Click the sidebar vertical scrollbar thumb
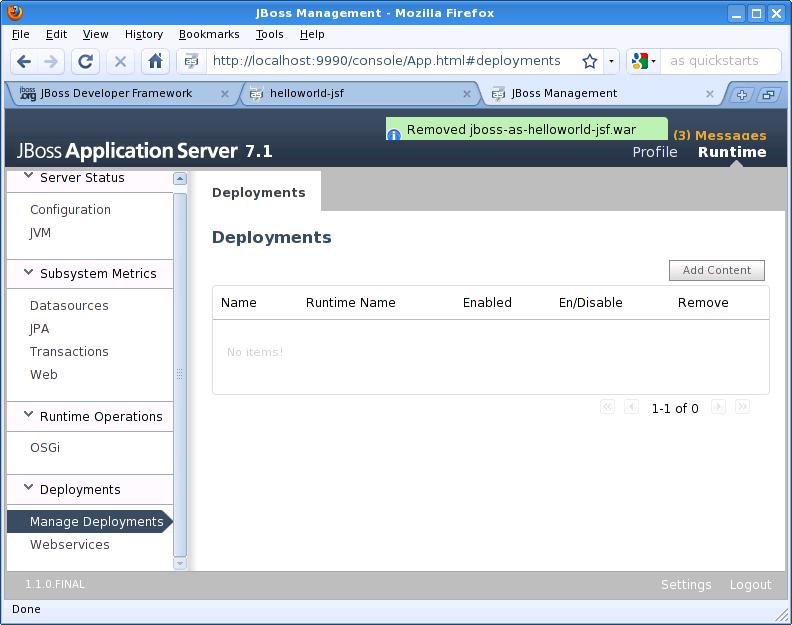 point(180,374)
